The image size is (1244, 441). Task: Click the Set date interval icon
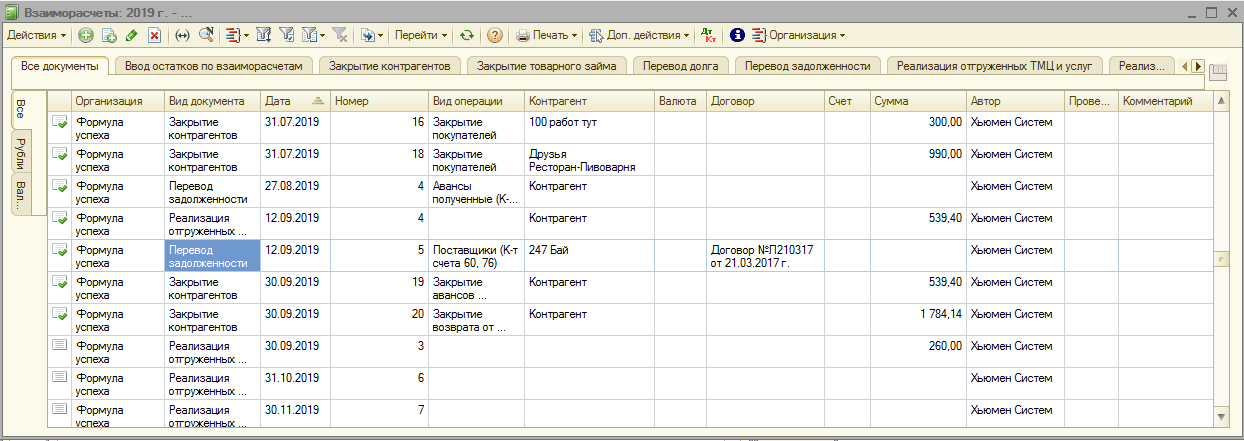click(x=182, y=35)
